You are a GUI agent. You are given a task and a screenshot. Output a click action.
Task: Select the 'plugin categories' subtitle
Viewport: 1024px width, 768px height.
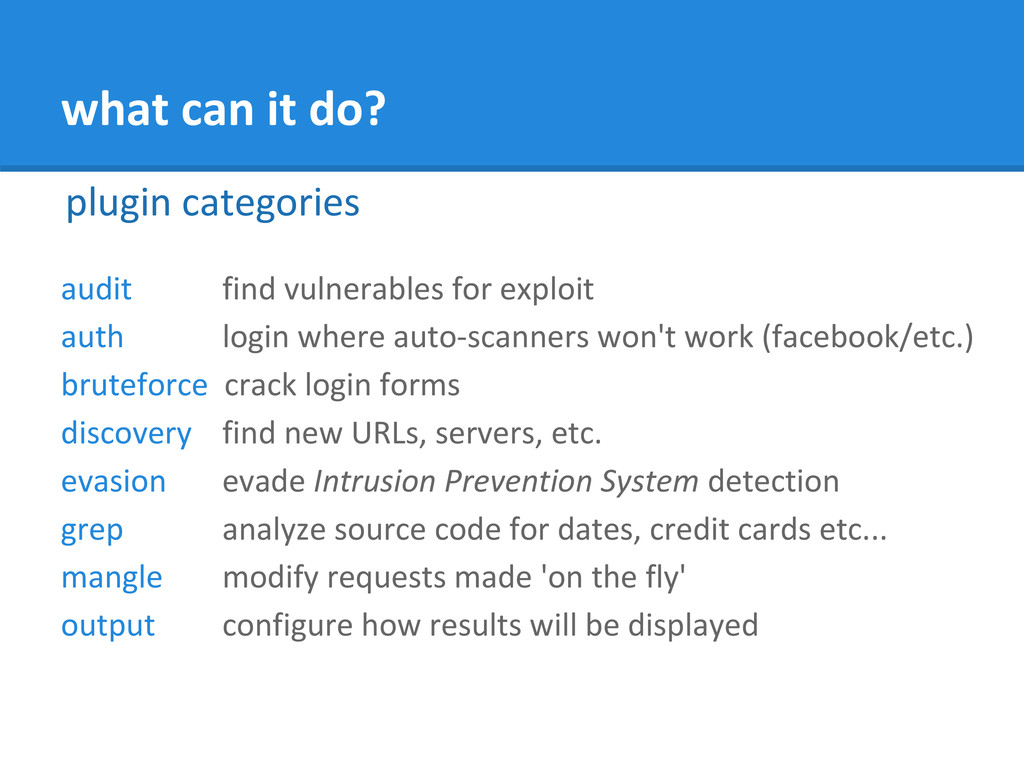(x=212, y=203)
